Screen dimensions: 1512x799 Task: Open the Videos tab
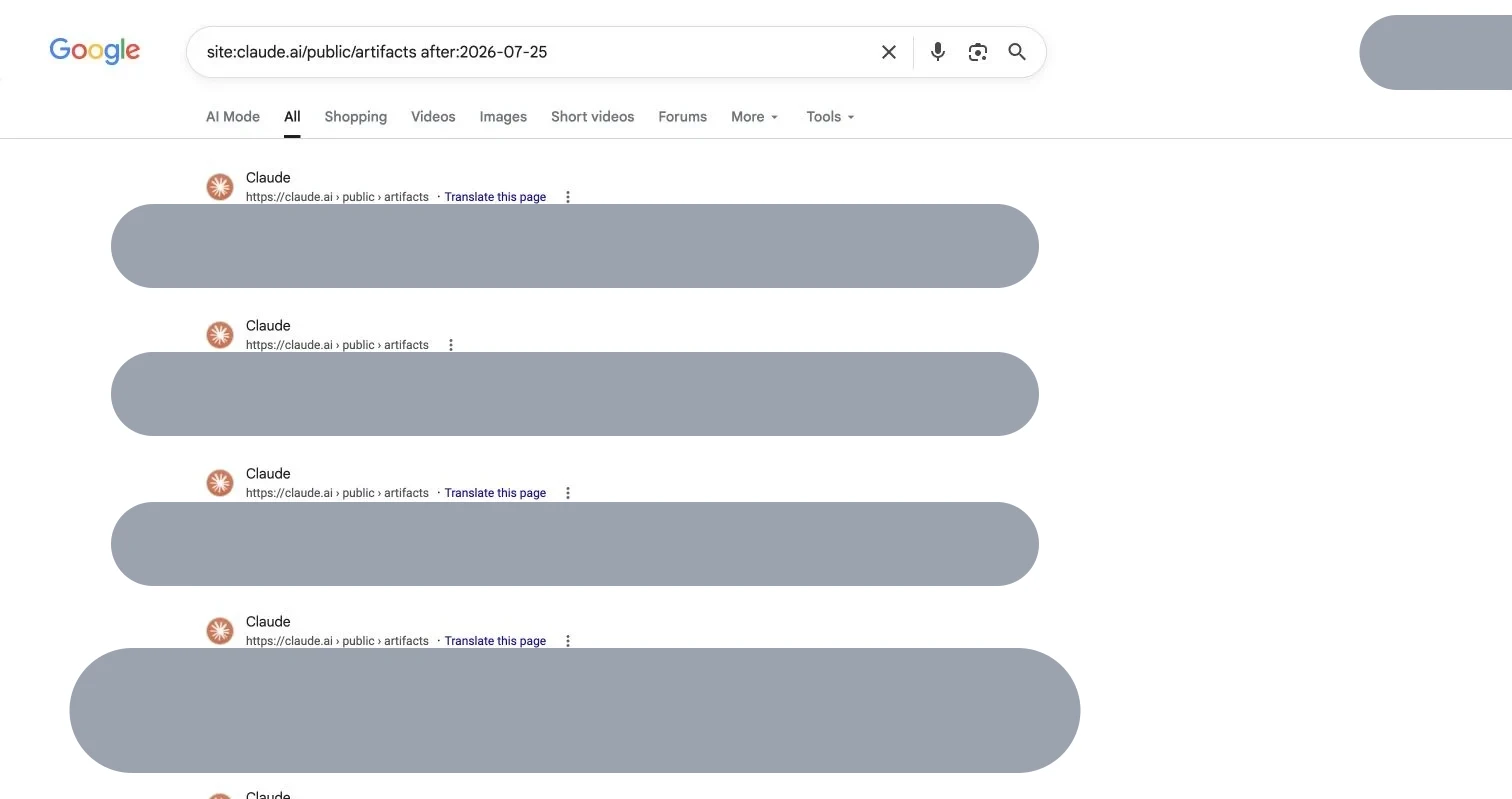click(433, 117)
